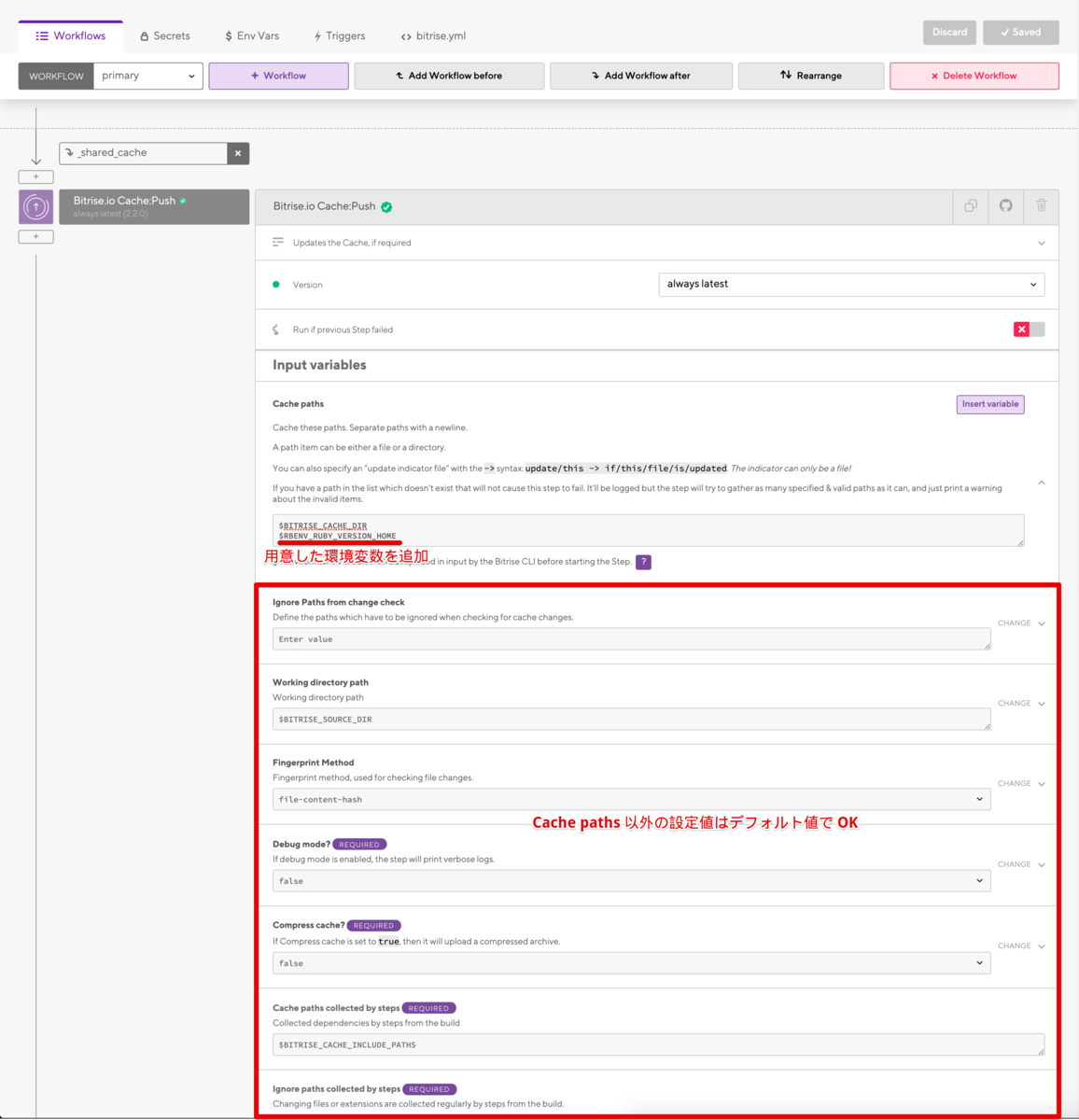
Task: Open the Env Vars tab
Action: click(252, 36)
